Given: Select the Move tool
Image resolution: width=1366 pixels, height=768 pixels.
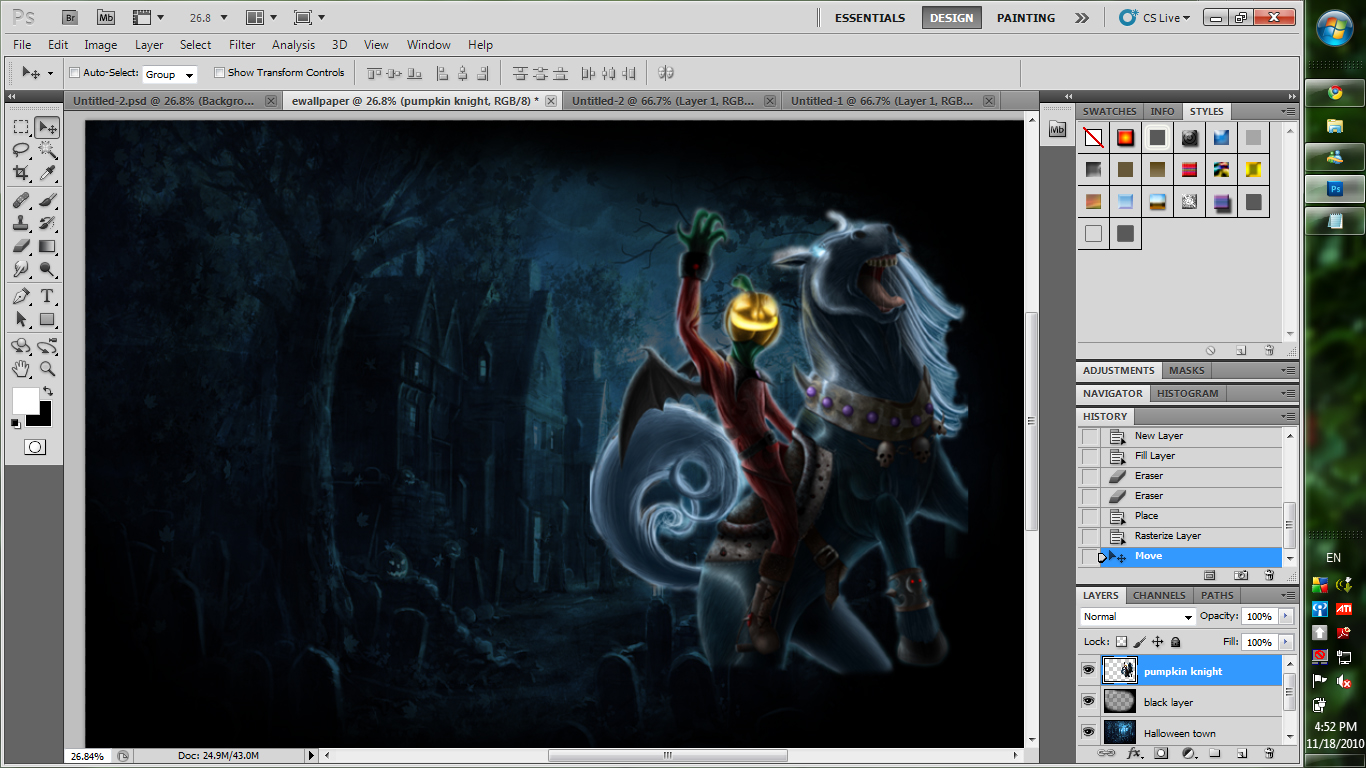Looking at the screenshot, I should tap(47, 126).
